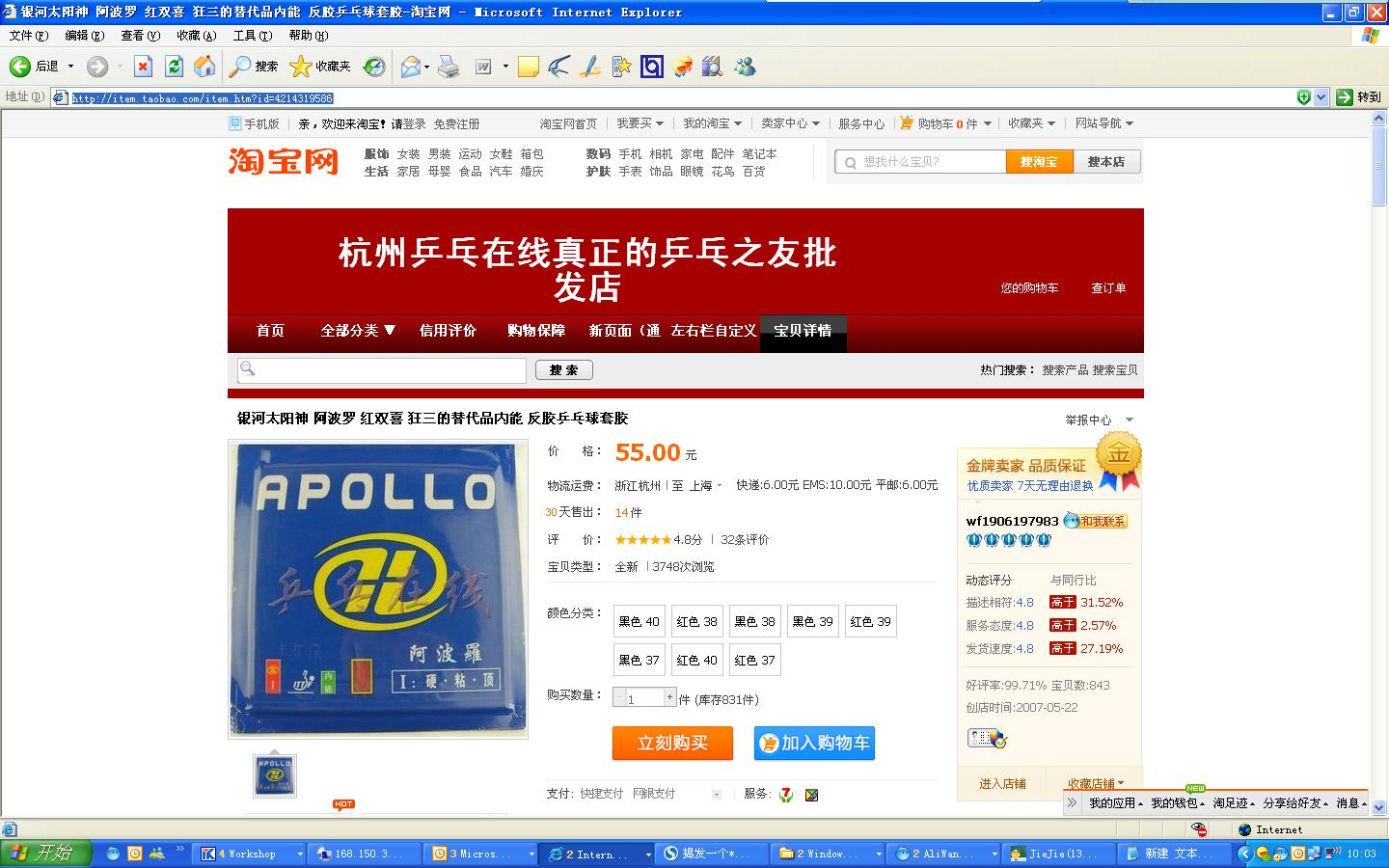Viewport: 1389px width, 868px height.
Task: Click the 转到 go button
Action: [x=1360, y=97]
